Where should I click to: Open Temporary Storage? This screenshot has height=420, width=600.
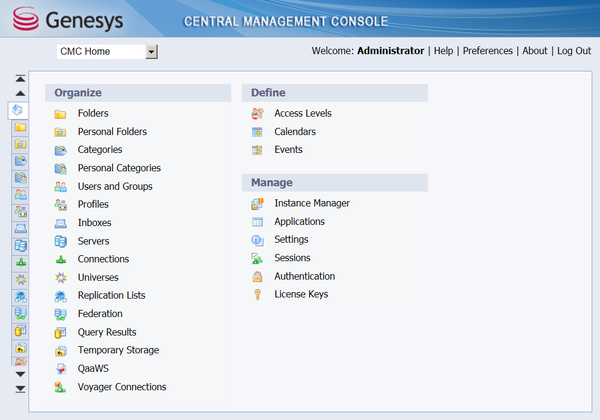[118, 350]
